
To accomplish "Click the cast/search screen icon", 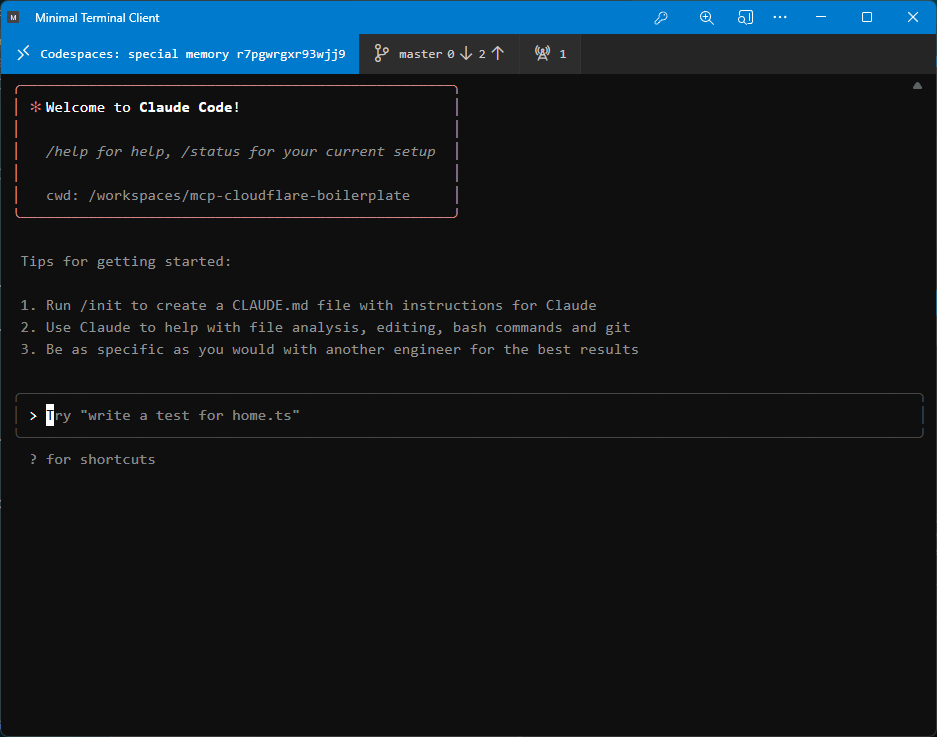I will tap(745, 17).
